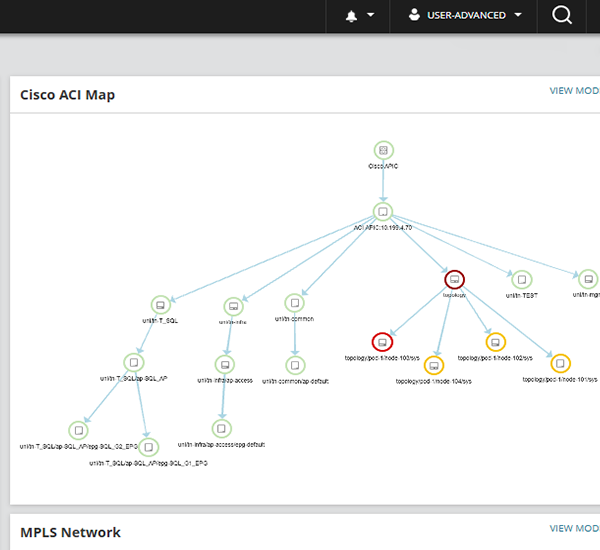Click the 'topology/pod-1/node-104/sys' label
The height and width of the screenshot is (550, 600).
point(434,382)
